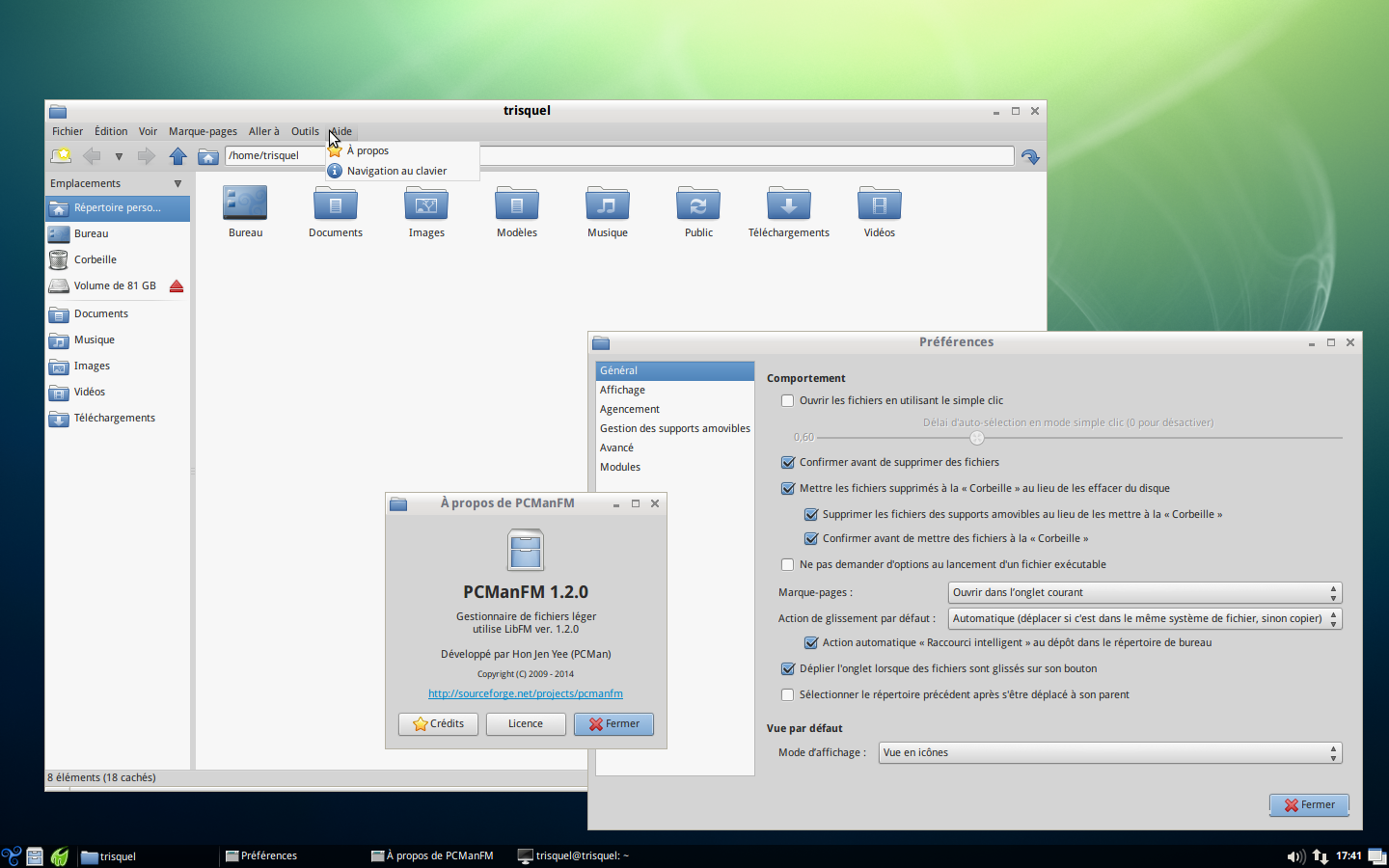The image size is (1389, 868).
Task: Choose Navigation au clavier menu entry
Action: tap(402, 171)
